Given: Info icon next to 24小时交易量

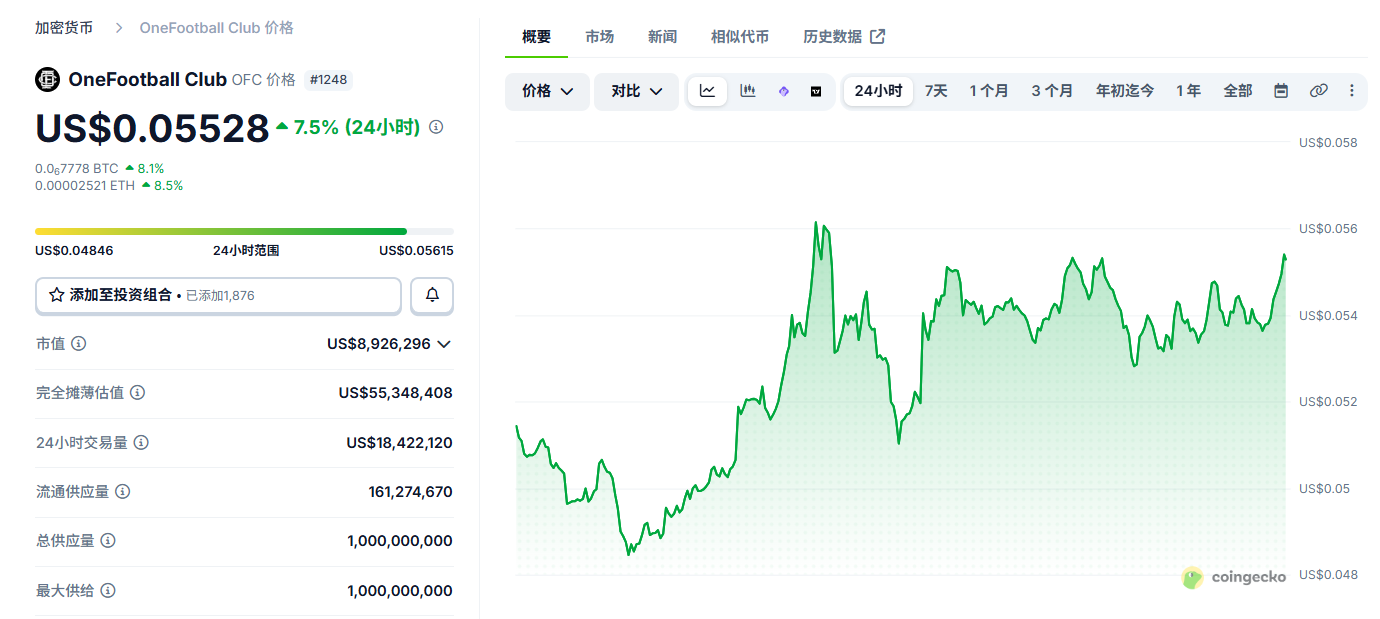Looking at the screenshot, I should tap(141, 442).
